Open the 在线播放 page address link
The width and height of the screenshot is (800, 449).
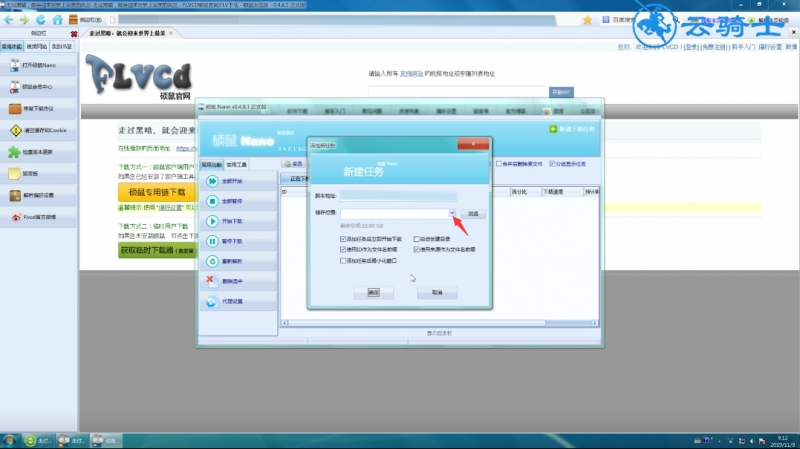[186, 148]
